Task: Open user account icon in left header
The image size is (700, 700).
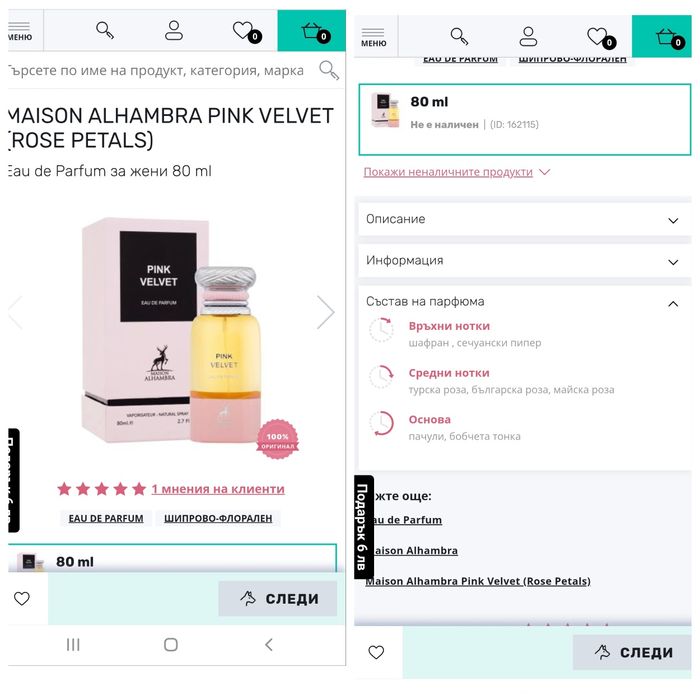Action: (x=174, y=30)
